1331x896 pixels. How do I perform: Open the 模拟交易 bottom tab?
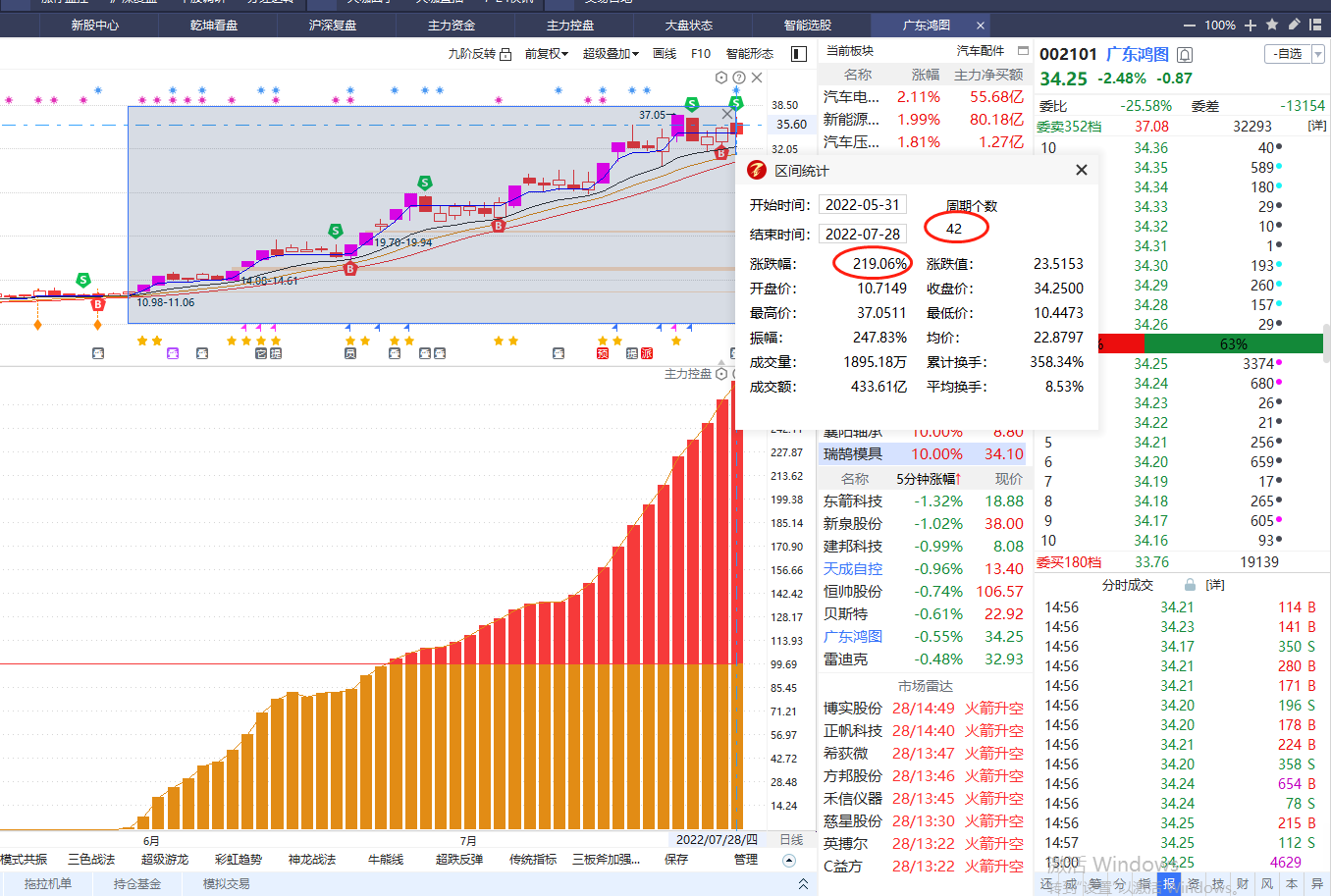(x=226, y=884)
